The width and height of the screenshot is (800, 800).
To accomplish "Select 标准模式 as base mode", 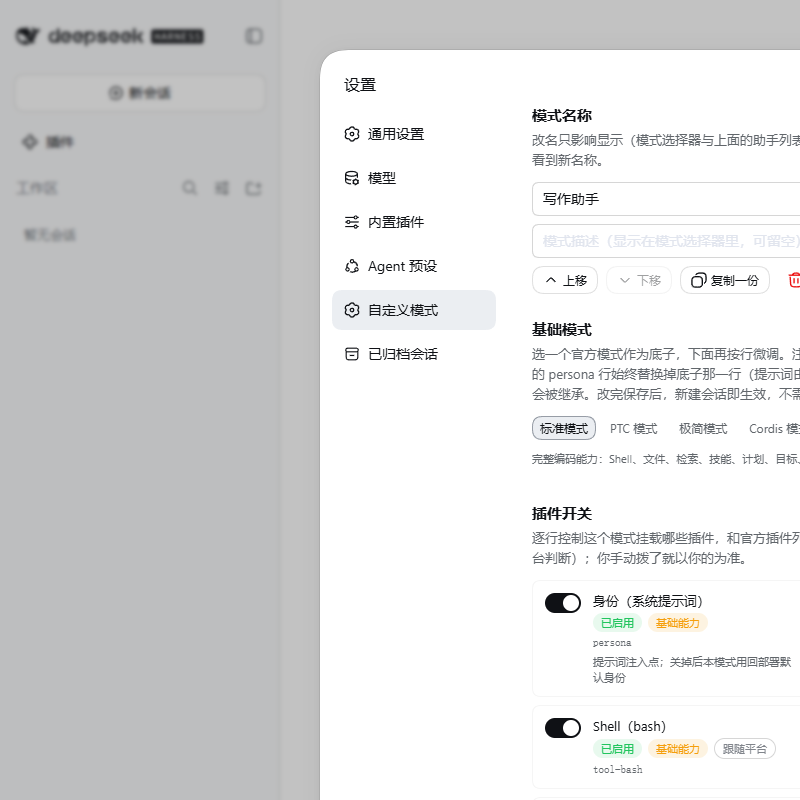I will click(x=564, y=429).
